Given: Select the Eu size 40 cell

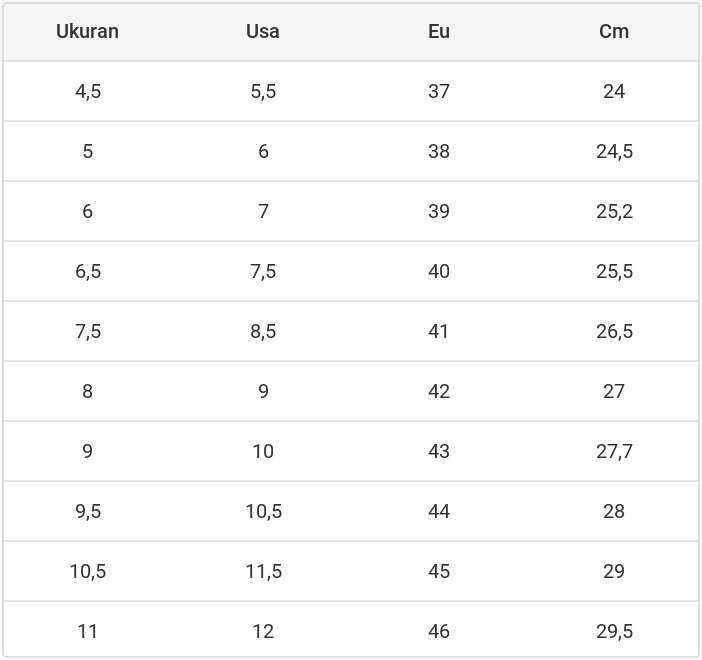Looking at the screenshot, I should point(439,271).
